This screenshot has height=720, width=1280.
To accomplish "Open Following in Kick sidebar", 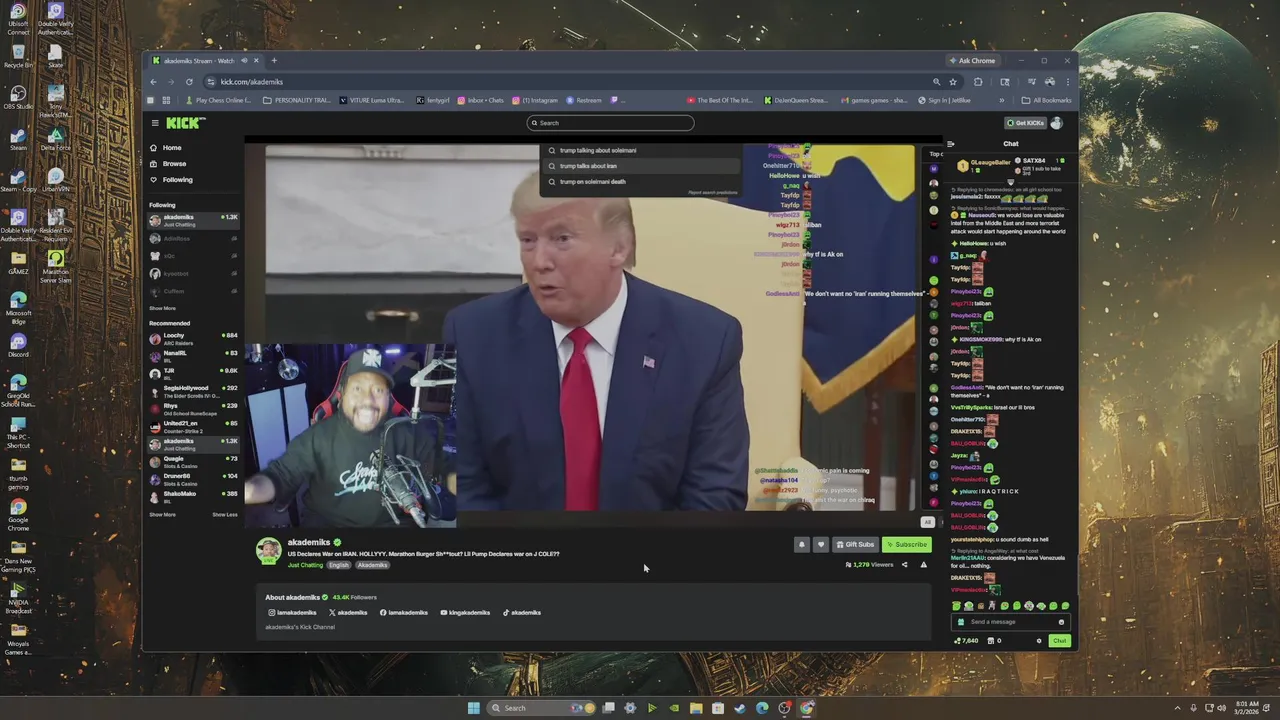I will pyautogui.click(x=177, y=180).
